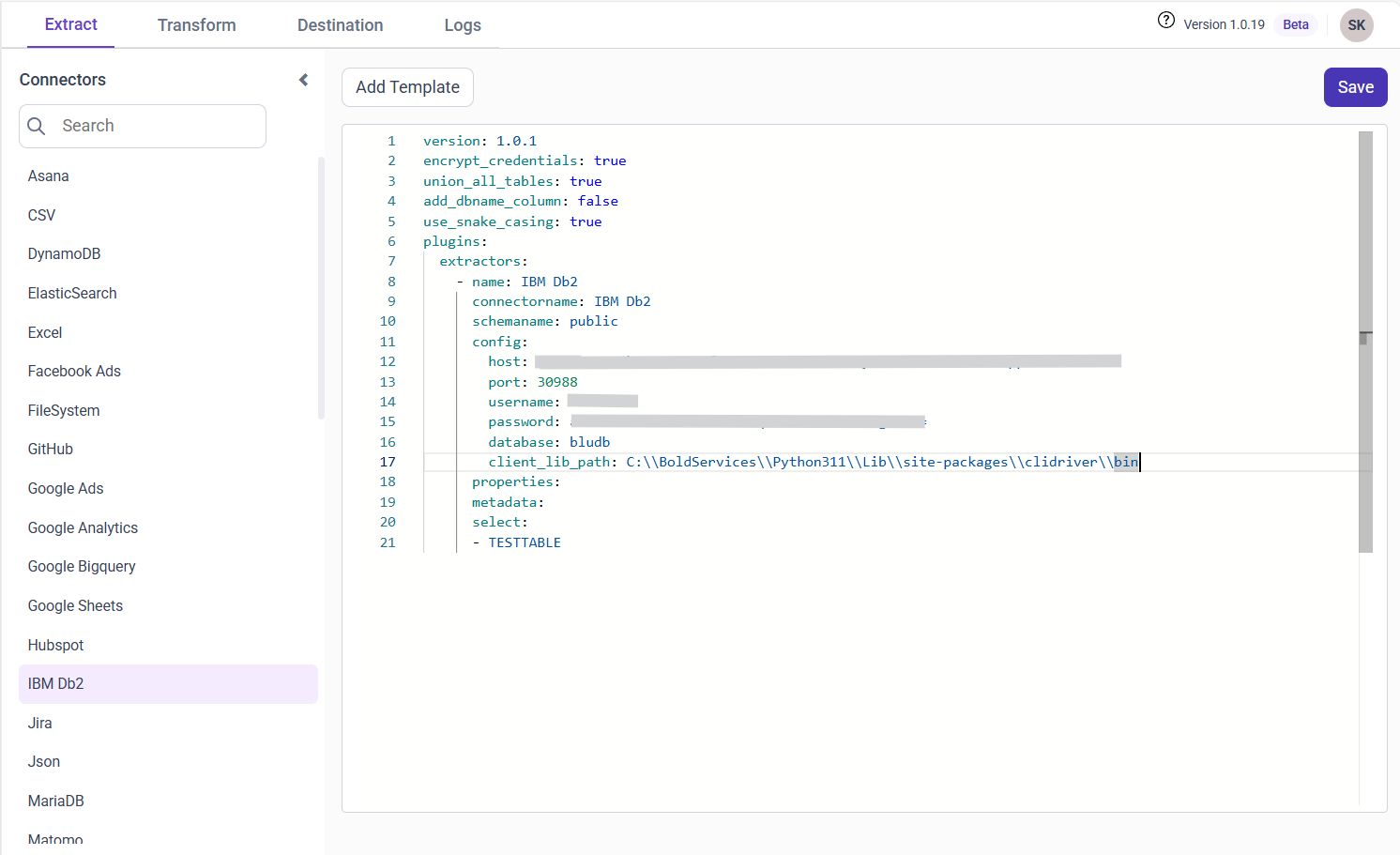This screenshot has width=1400, height=855.
Task: Select the IBM Db2 connector
Action: (x=56, y=683)
